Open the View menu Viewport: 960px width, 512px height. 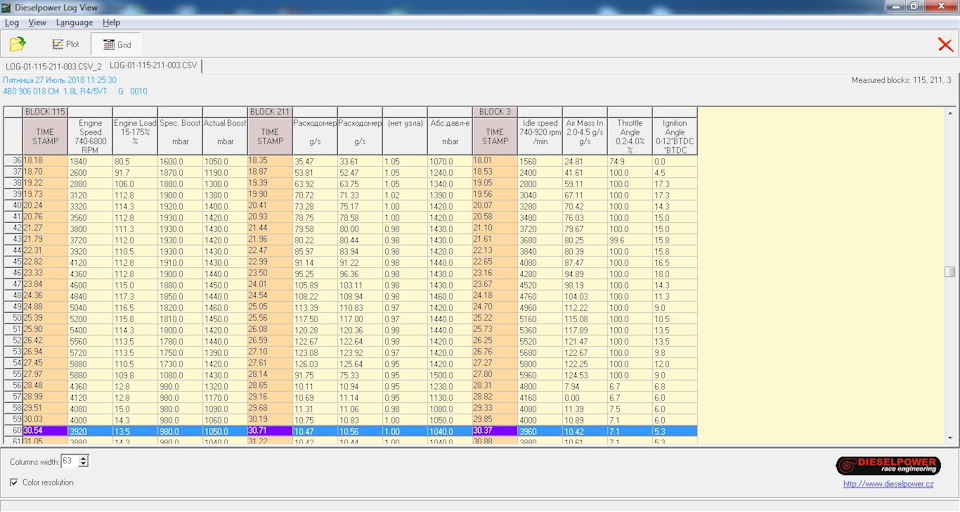tap(38, 22)
